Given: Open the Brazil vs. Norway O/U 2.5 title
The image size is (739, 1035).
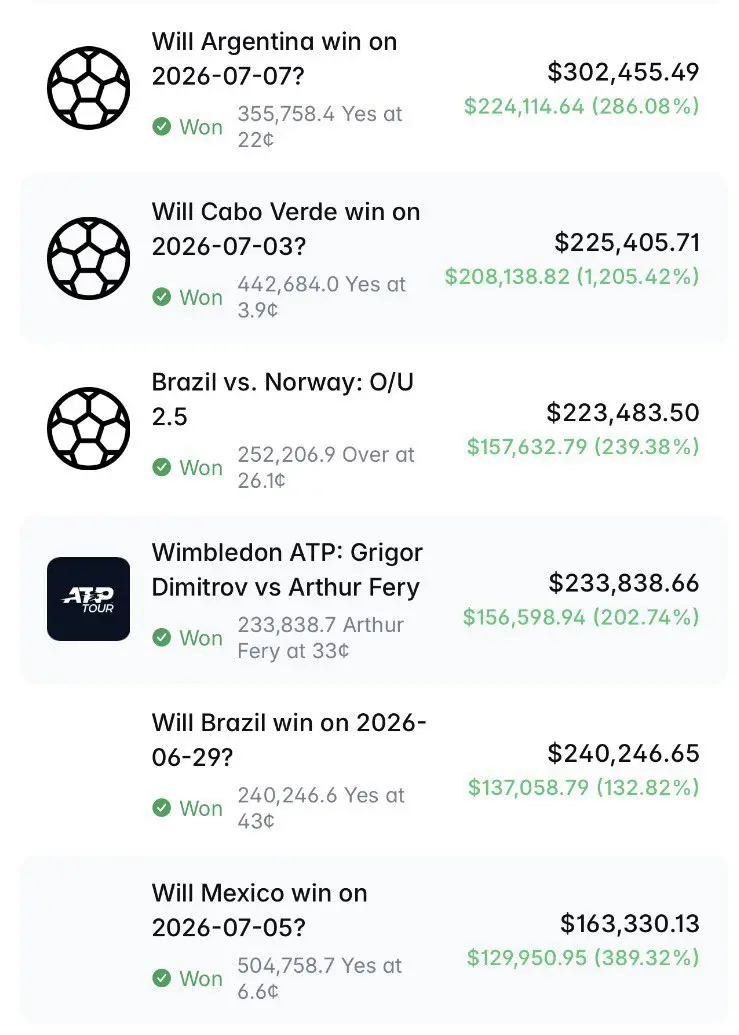Looking at the screenshot, I should point(282,399).
